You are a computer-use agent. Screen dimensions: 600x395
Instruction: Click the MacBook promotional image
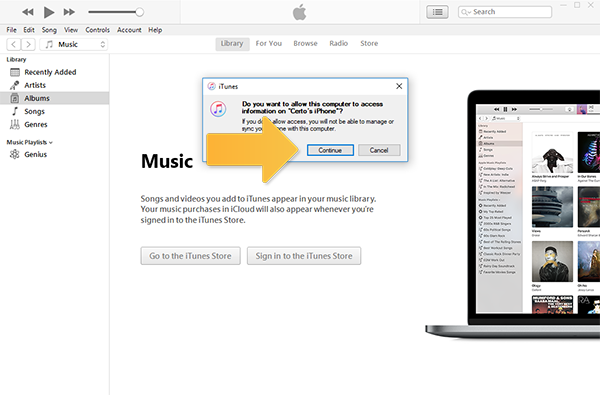513,214
